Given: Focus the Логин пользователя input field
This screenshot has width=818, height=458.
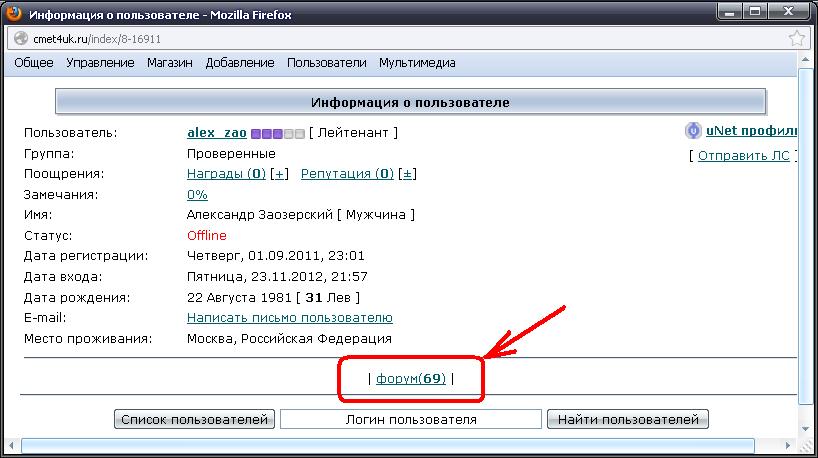Looking at the screenshot, I should click(411, 419).
